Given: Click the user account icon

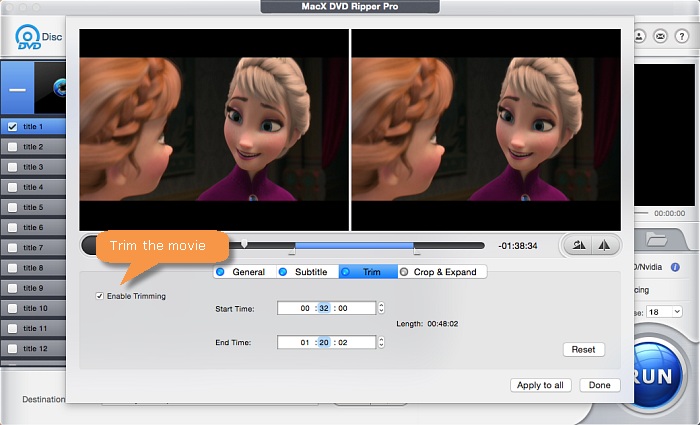Looking at the screenshot, I should tap(639, 36).
